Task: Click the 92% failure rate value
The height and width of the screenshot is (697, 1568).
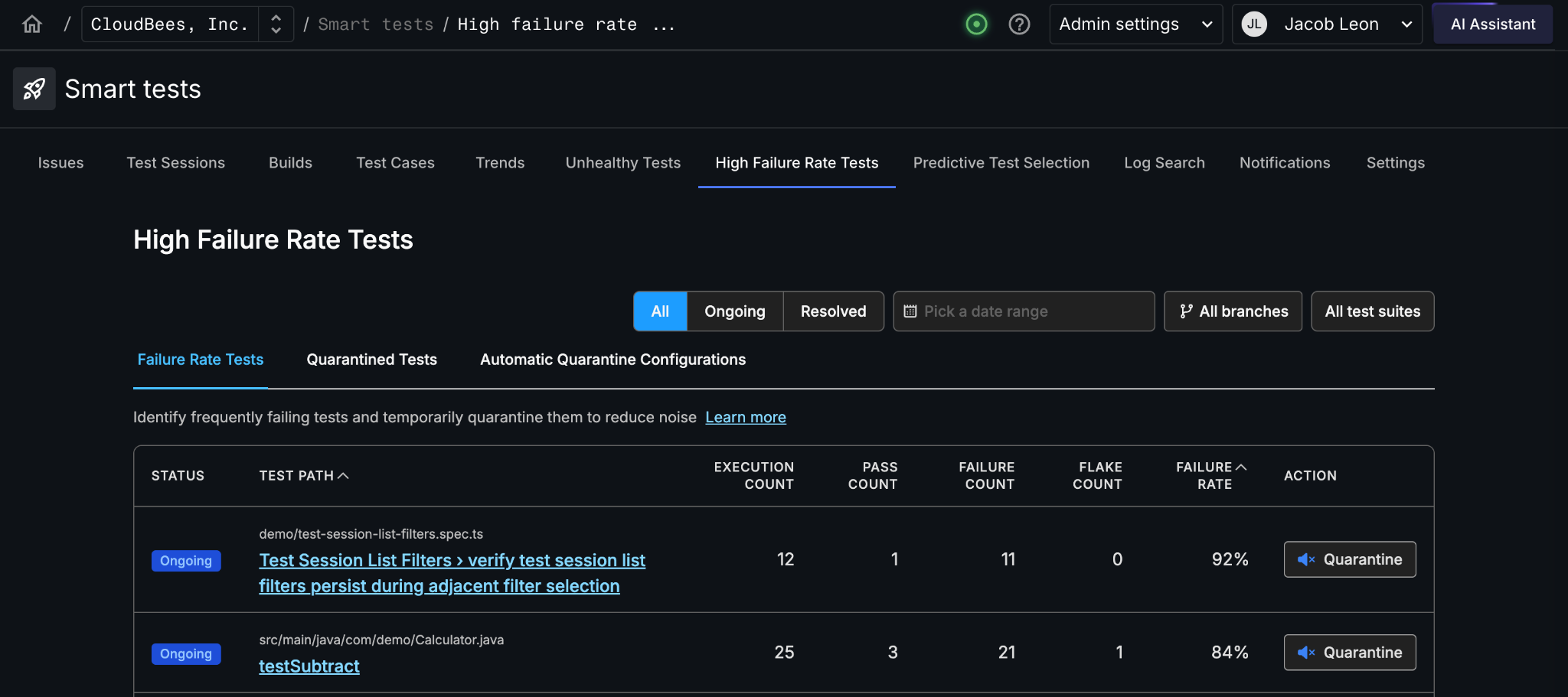Action: tap(1230, 559)
